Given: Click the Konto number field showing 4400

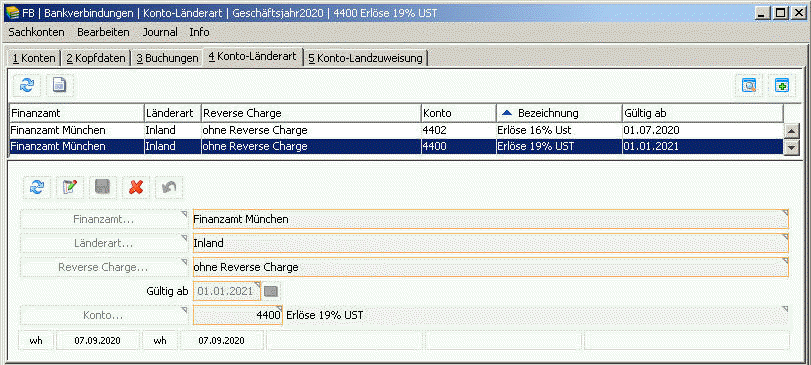Looking at the screenshot, I should click(238, 315).
